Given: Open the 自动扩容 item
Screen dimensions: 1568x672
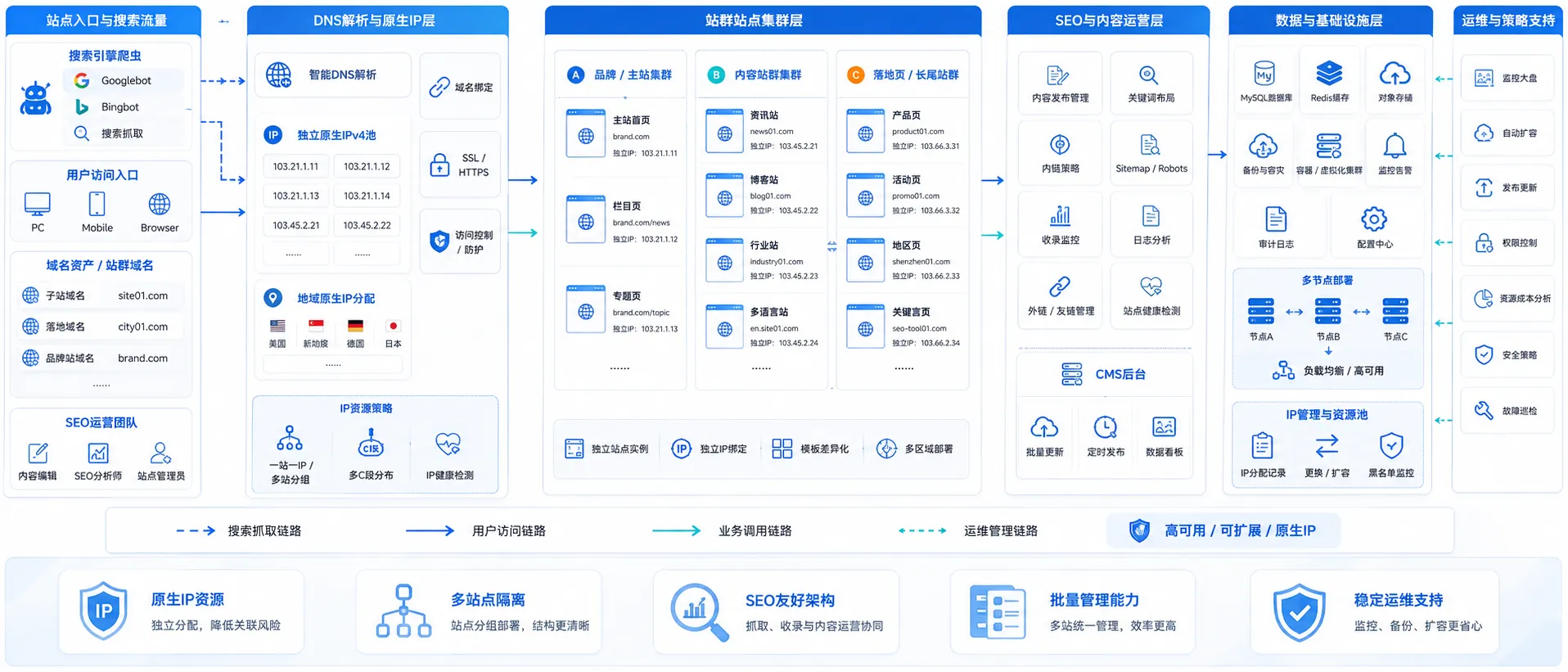Looking at the screenshot, I should pos(1507,133).
